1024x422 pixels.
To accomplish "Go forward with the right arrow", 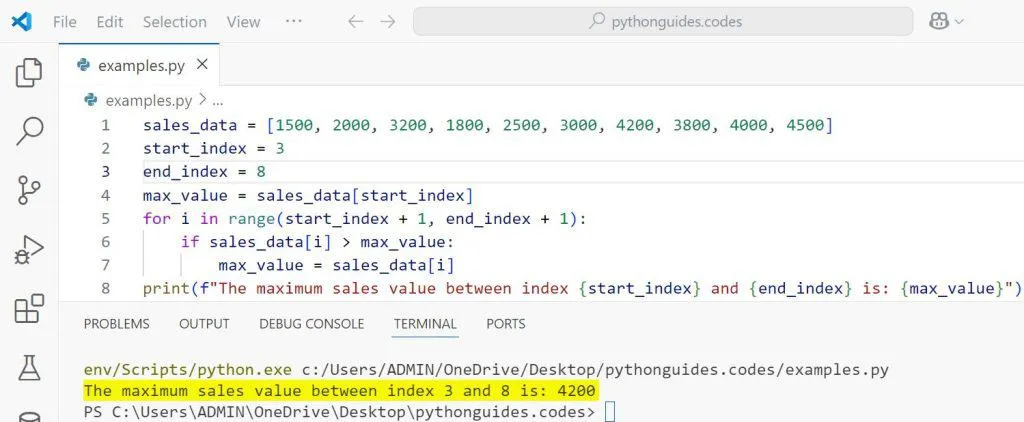I will coord(388,21).
